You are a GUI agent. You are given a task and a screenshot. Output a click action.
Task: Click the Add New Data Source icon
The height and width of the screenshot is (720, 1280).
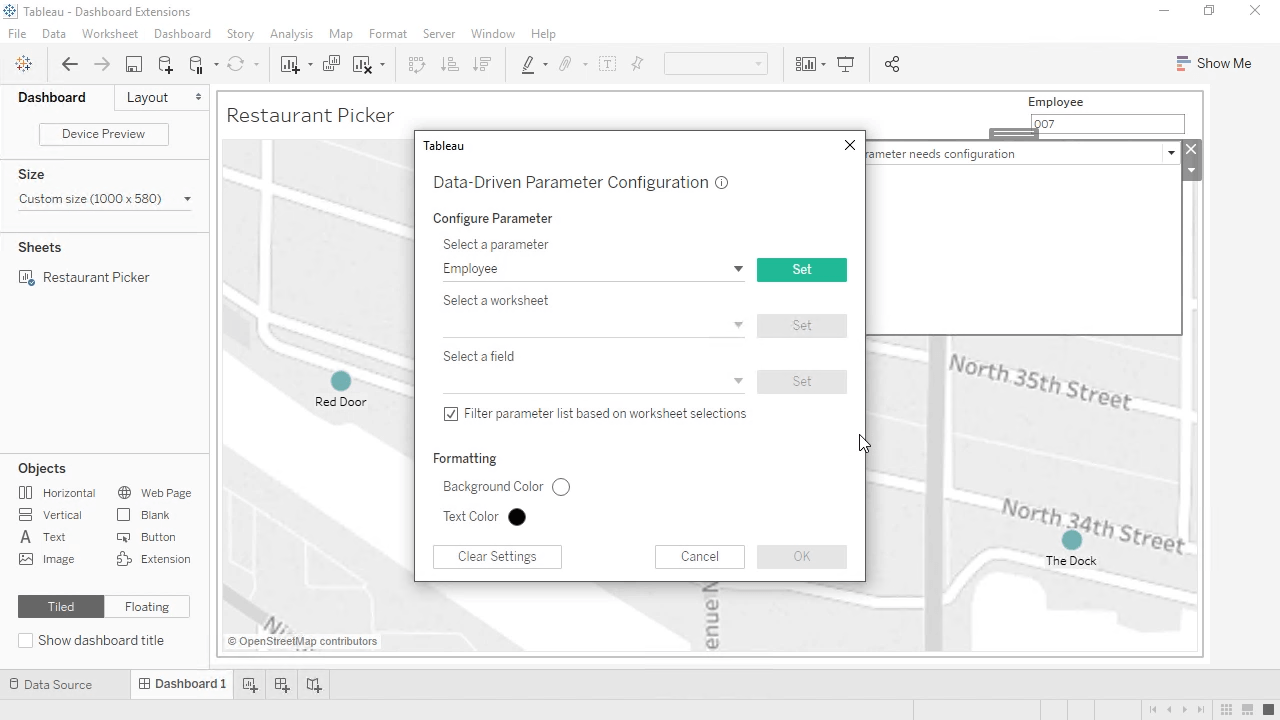(165, 64)
